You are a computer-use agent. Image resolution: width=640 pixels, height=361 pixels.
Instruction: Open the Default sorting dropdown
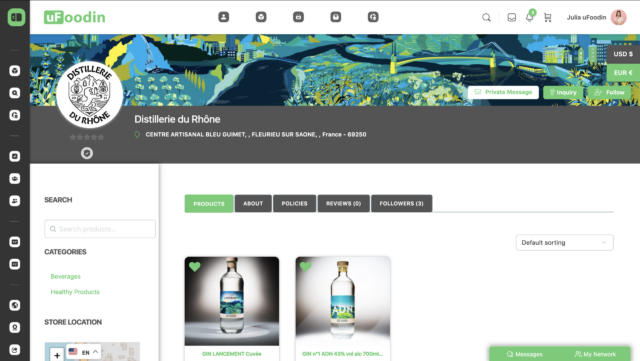point(564,243)
